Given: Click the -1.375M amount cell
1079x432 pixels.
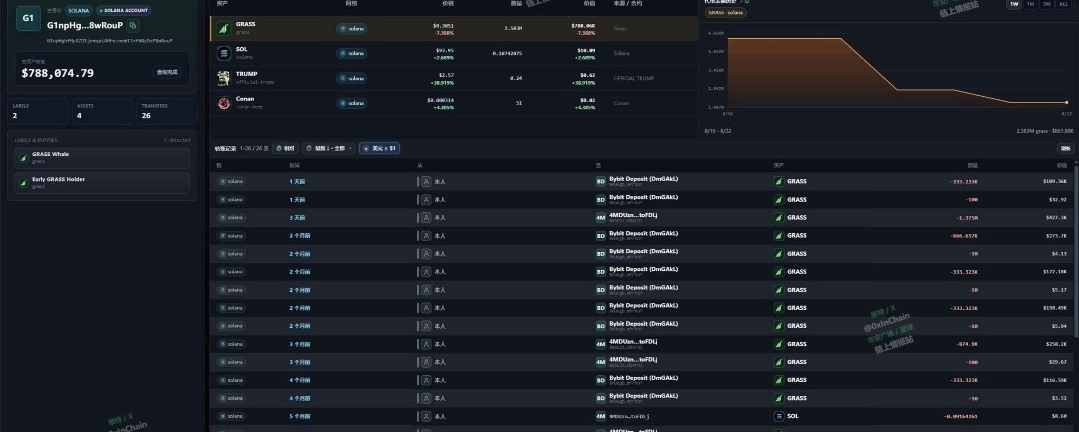Looking at the screenshot, I should 966,217.
